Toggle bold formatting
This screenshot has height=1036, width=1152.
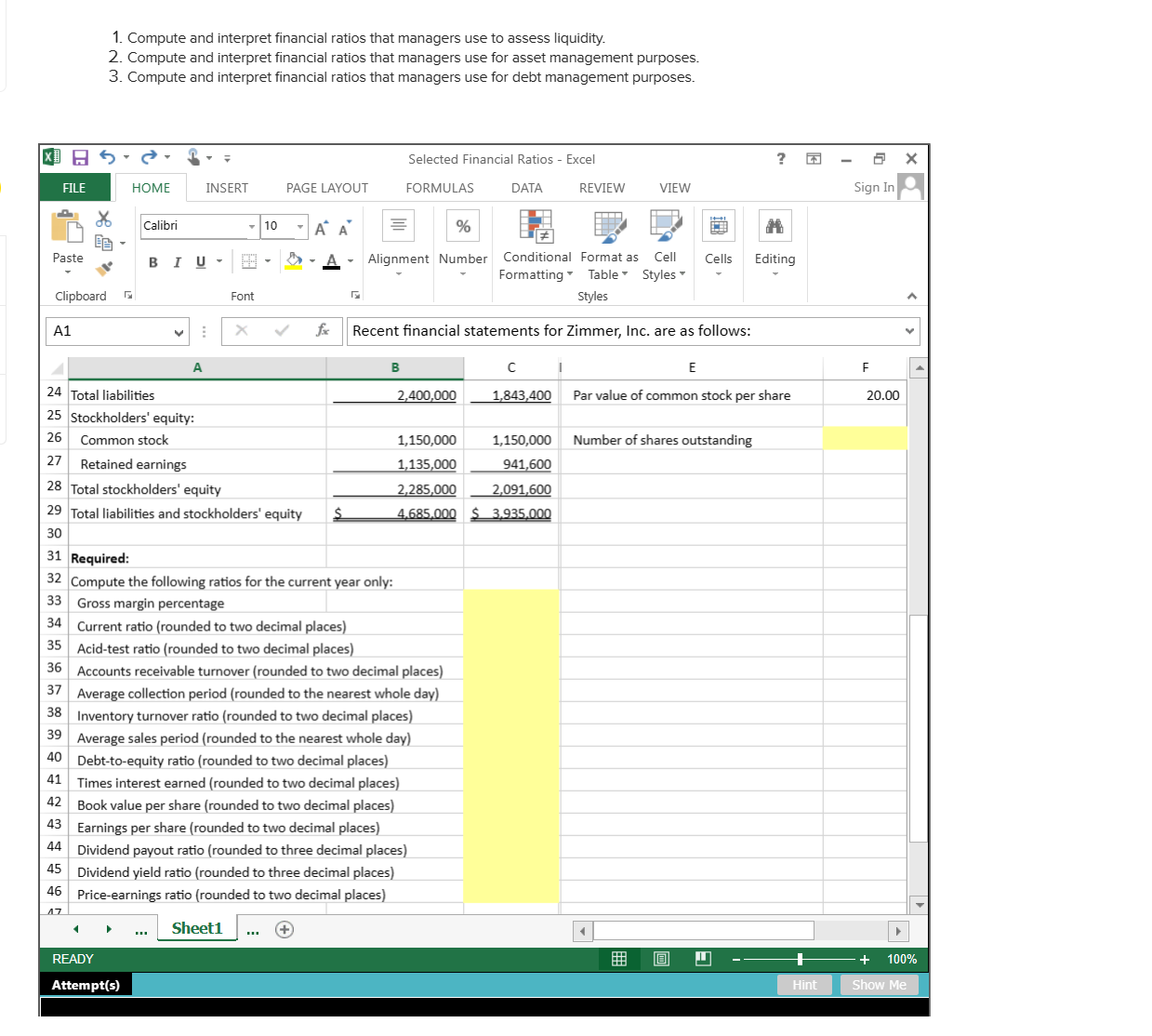click(152, 262)
